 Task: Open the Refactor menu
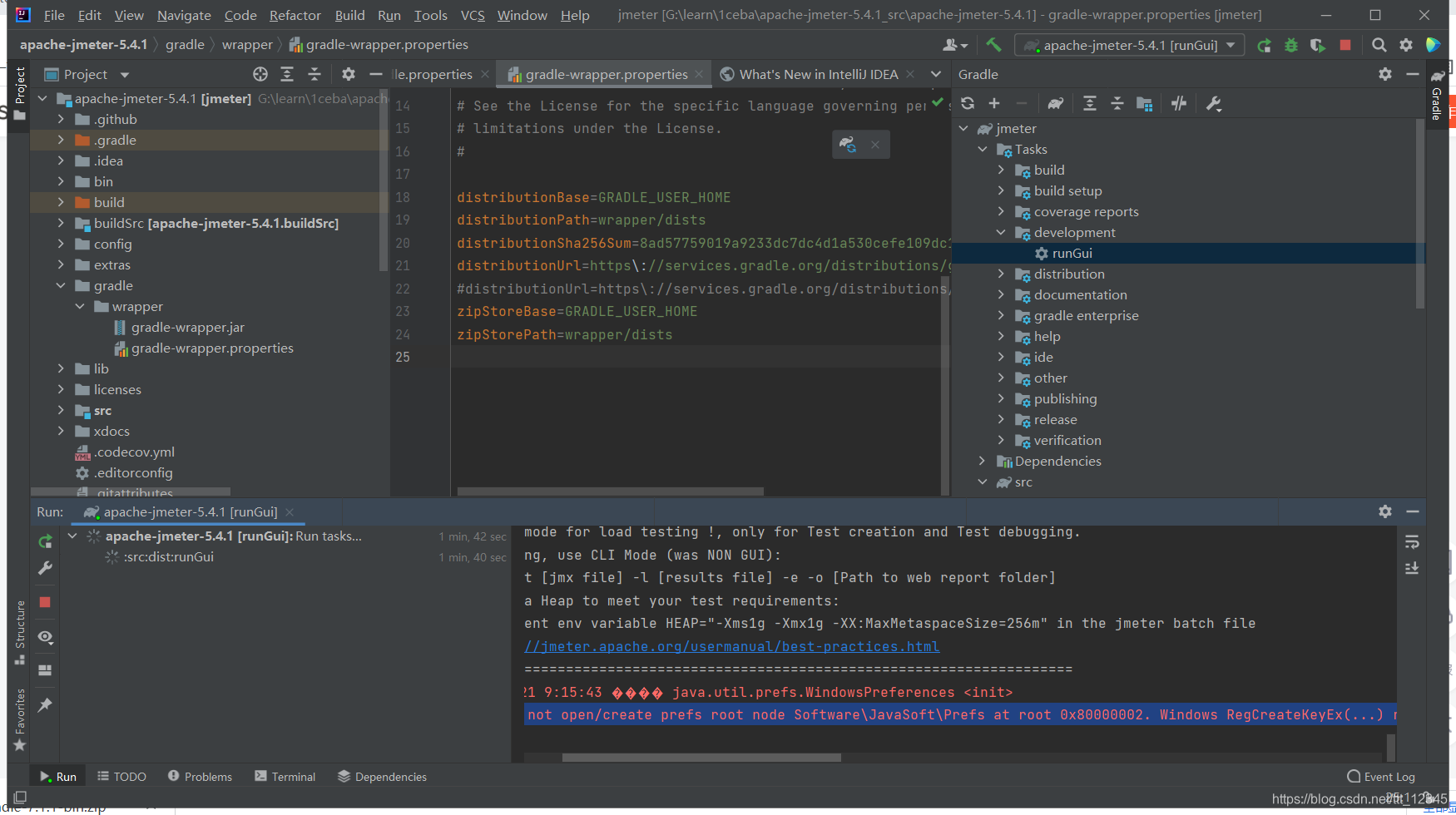coord(295,15)
